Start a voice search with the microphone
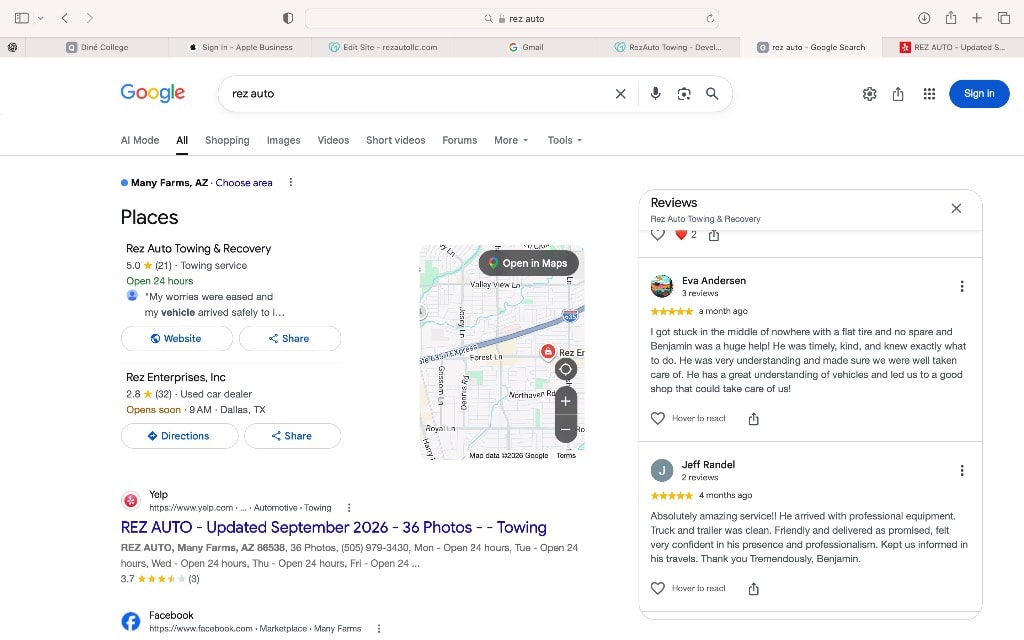Viewport: 1024px width, 640px height. pyautogui.click(x=656, y=93)
